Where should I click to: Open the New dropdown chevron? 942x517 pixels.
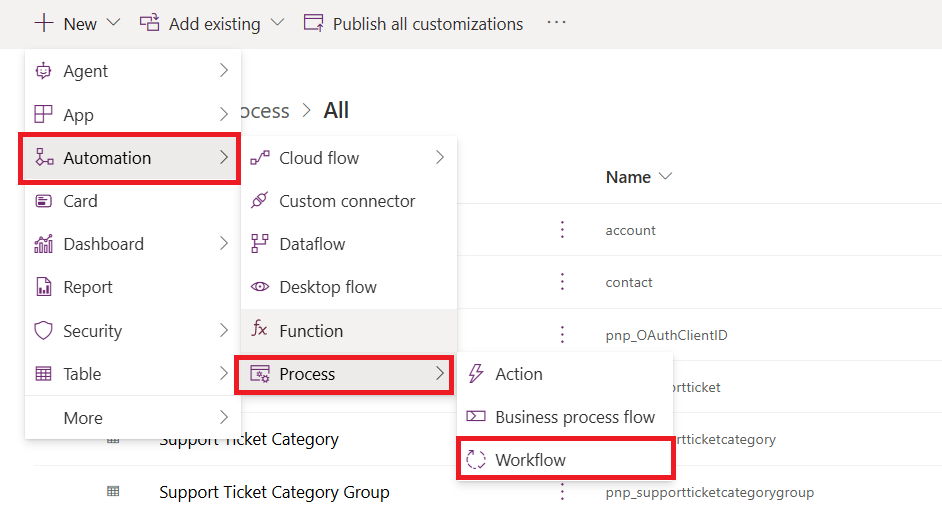click(x=113, y=23)
